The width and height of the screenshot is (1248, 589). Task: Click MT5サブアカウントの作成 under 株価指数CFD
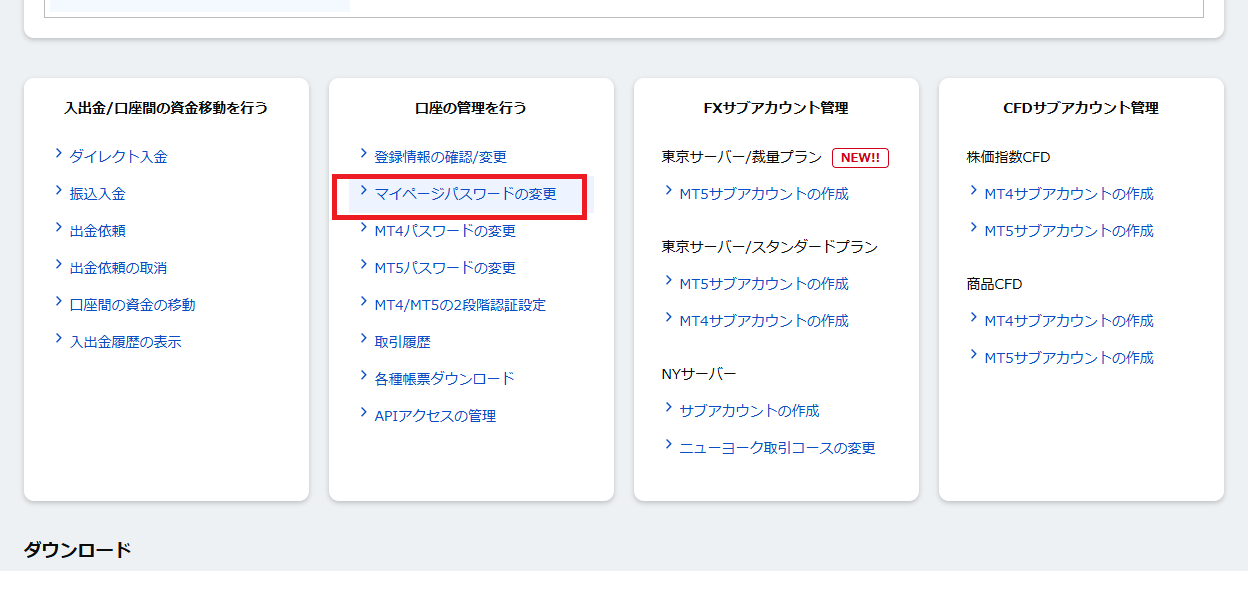click(1069, 231)
